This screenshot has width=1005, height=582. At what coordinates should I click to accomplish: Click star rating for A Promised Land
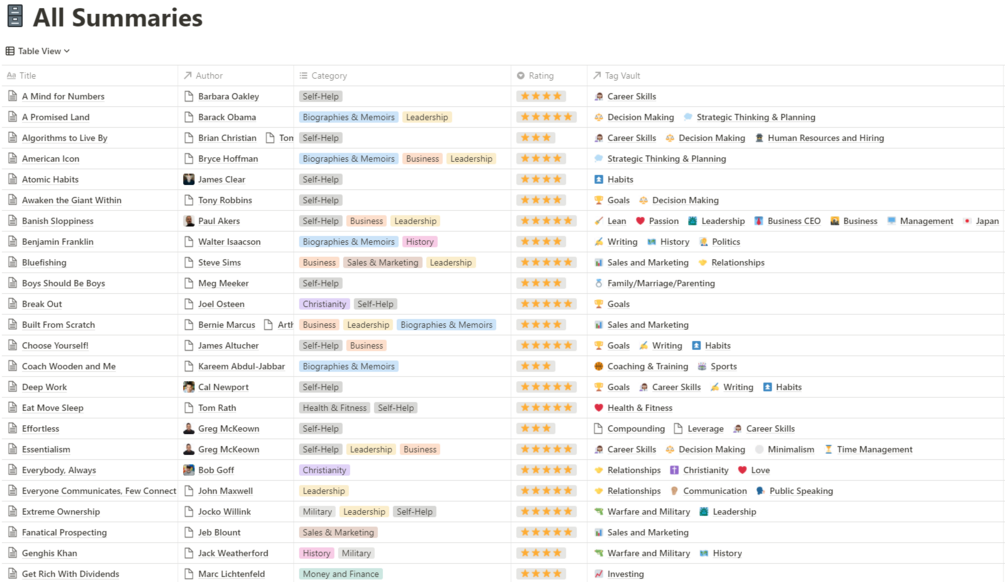(x=546, y=117)
